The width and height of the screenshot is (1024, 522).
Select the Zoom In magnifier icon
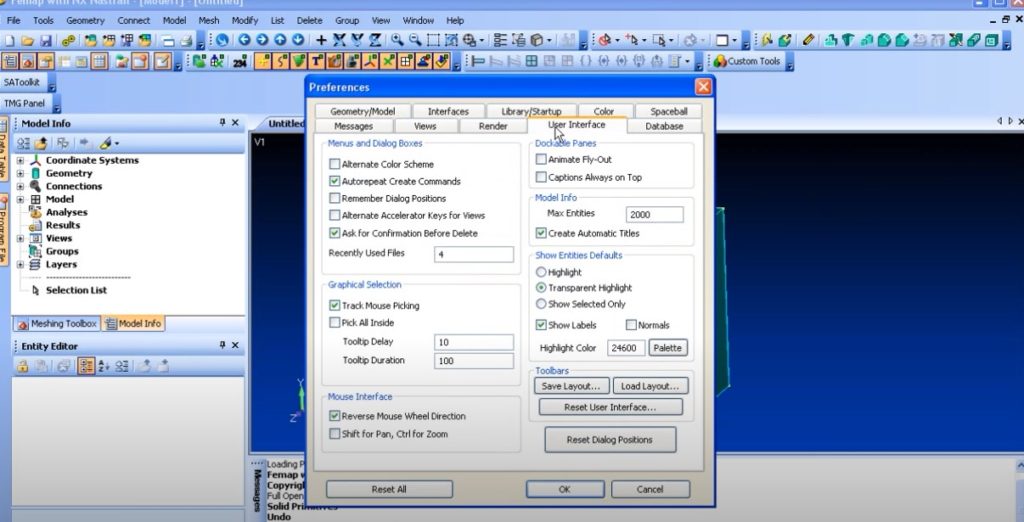point(397,41)
